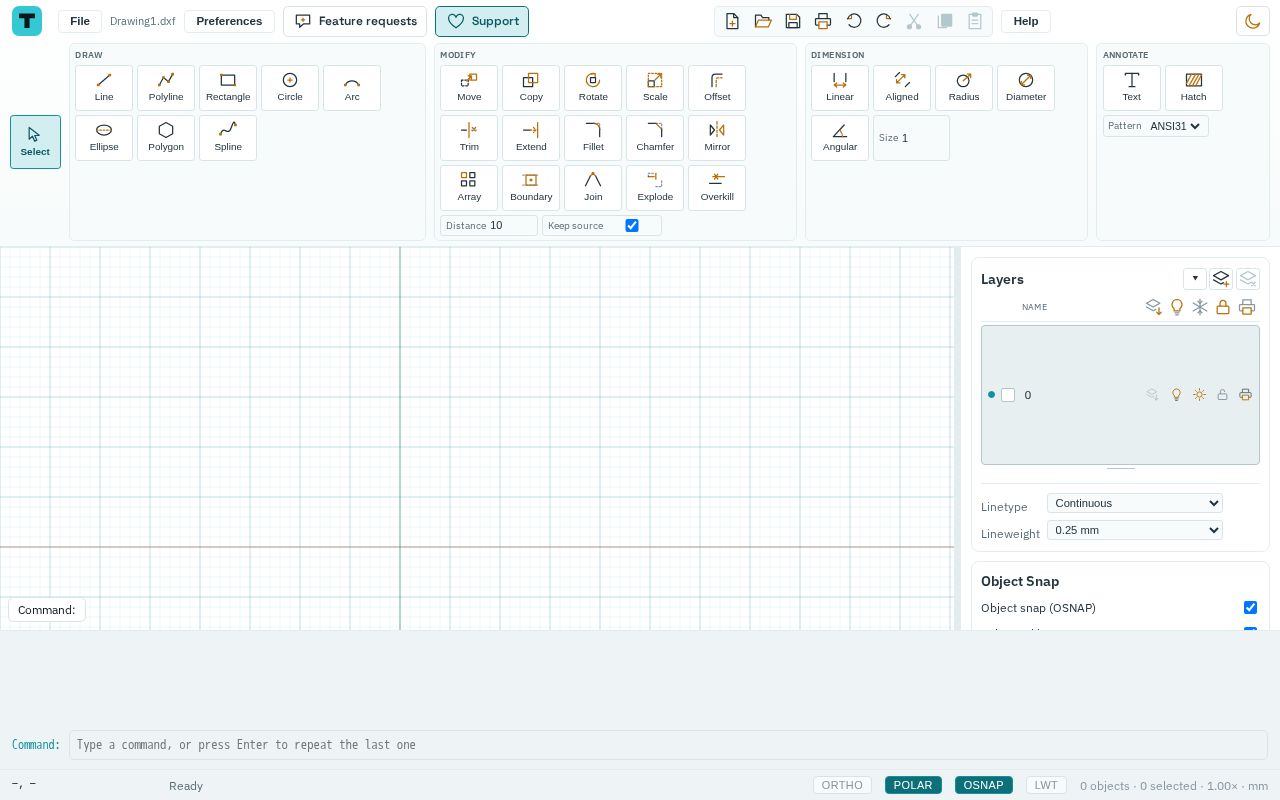
Task: Pick the Circle tool
Action: coord(290,88)
